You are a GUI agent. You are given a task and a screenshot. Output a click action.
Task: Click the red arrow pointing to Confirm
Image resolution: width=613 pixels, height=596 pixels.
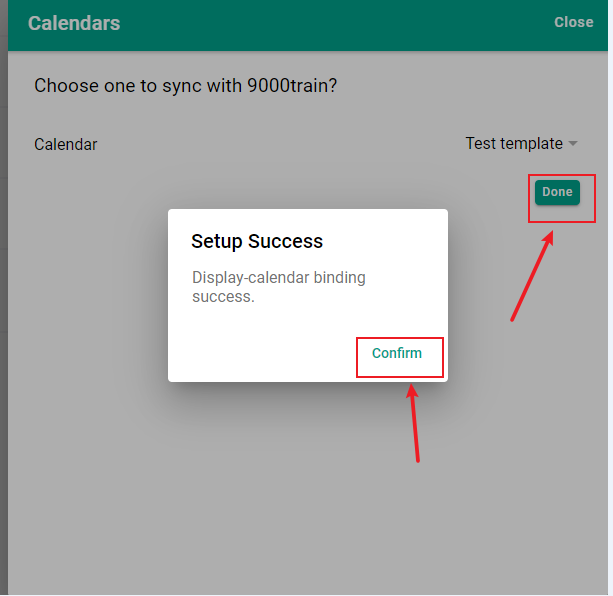(x=414, y=423)
